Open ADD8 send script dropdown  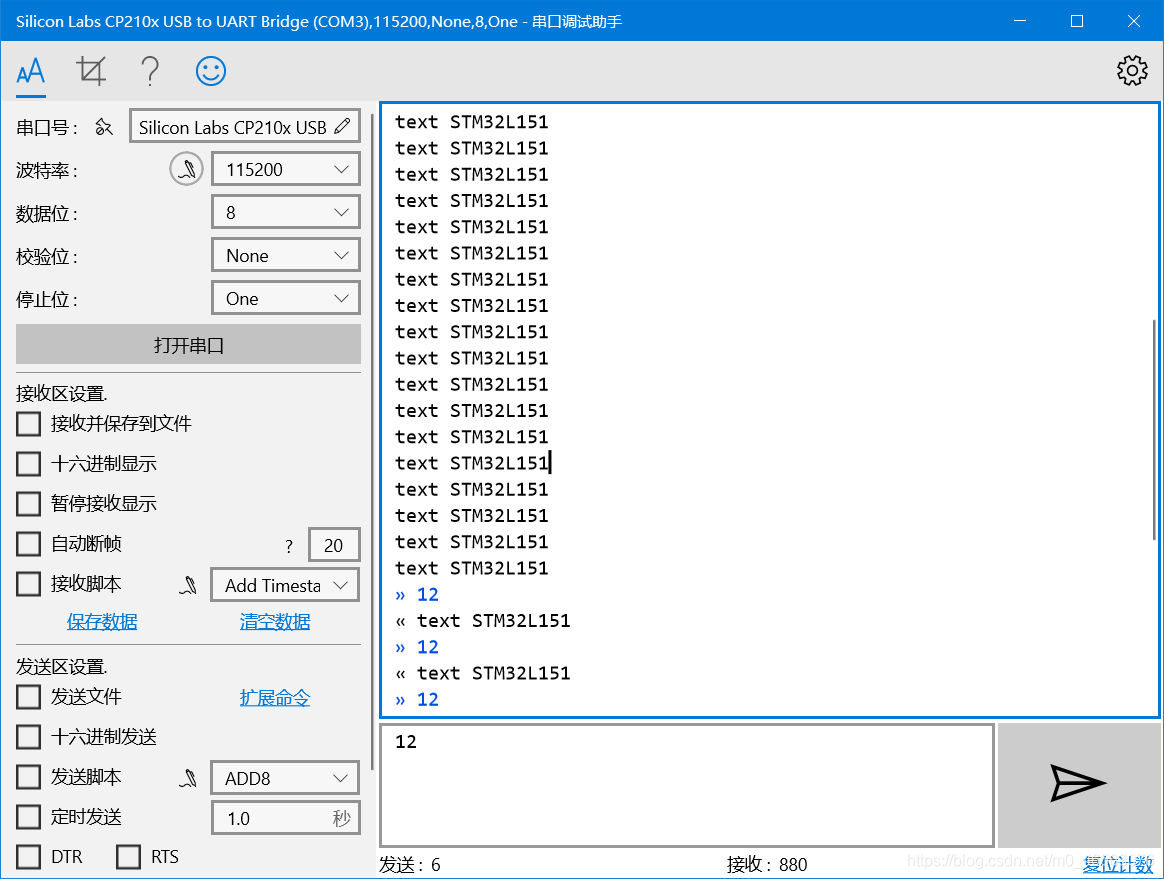point(286,778)
